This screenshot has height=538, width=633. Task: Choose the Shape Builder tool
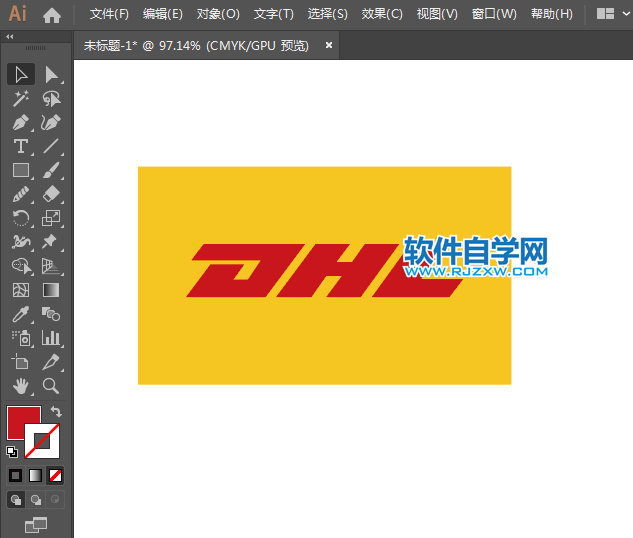[21, 266]
